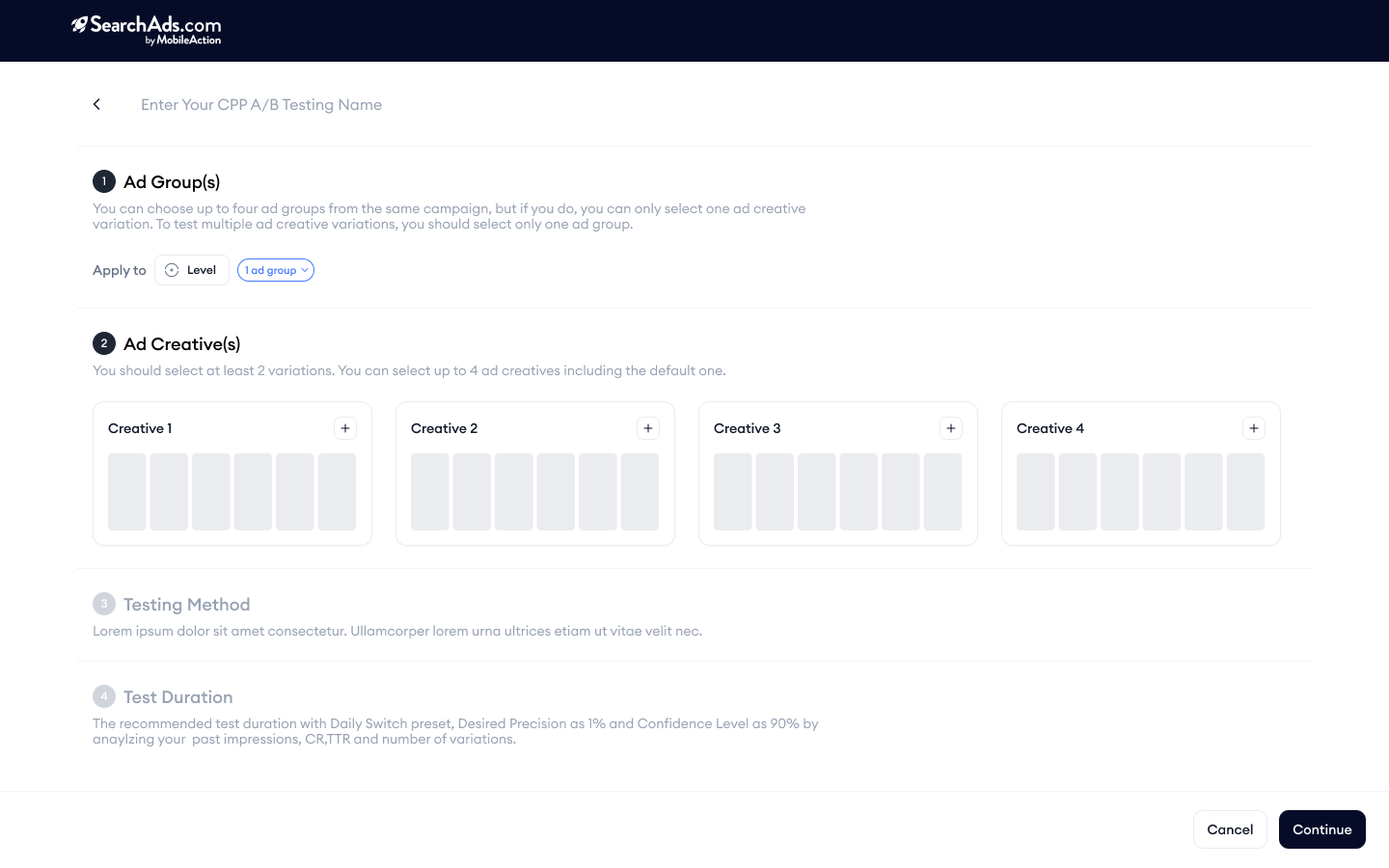Click the last screenshot placeholder in Creative 4
Image resolution: width=1389 pixels, height=868 pixels.
coord(1245,492)
